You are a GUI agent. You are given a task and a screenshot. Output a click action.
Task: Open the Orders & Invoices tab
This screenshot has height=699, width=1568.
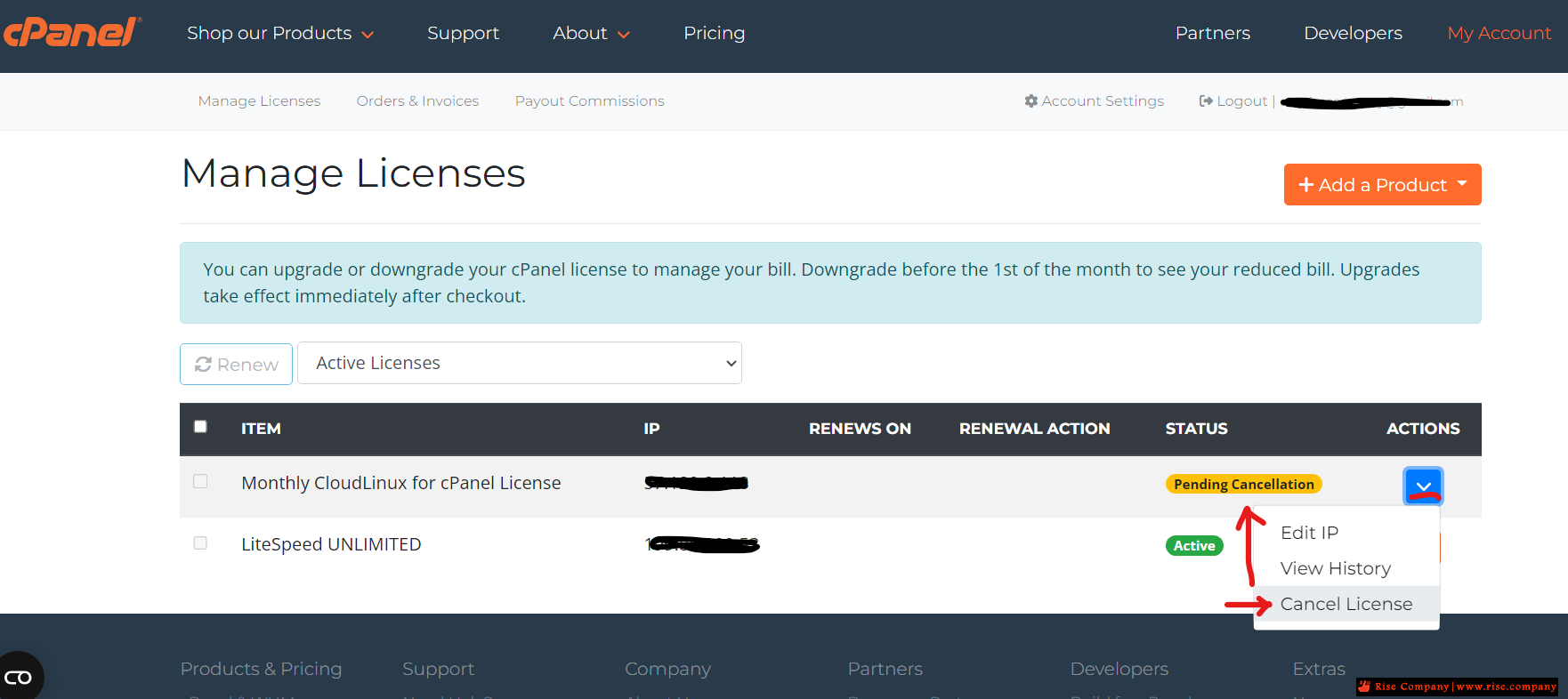[417, 100]
